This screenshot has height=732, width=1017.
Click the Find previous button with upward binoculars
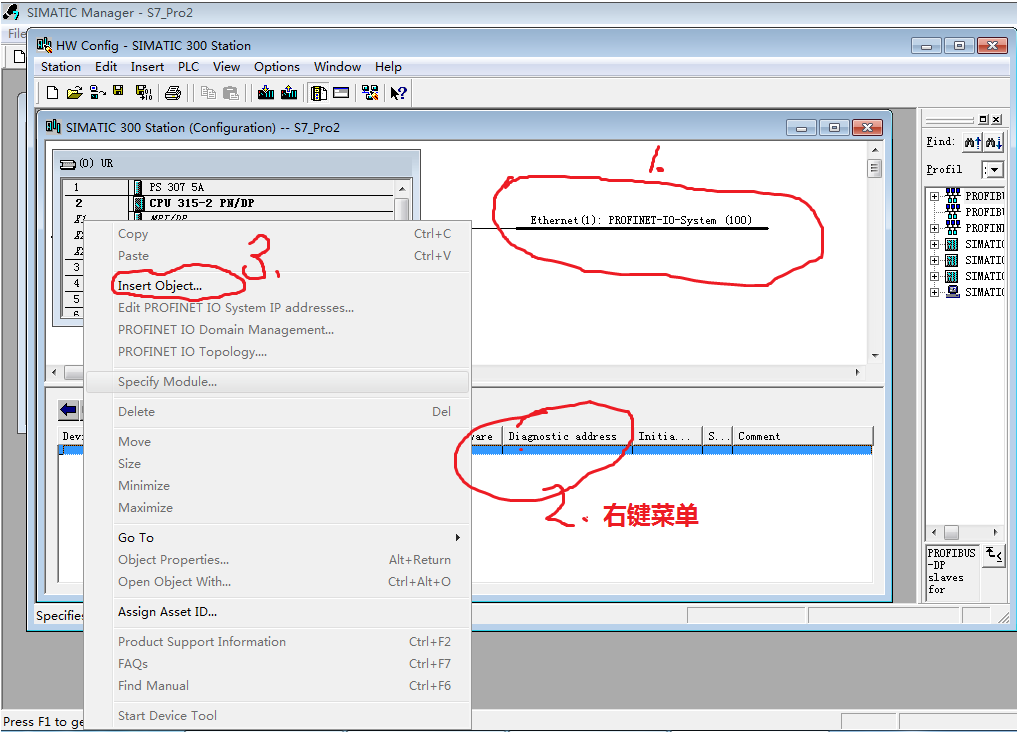(972, 141)
